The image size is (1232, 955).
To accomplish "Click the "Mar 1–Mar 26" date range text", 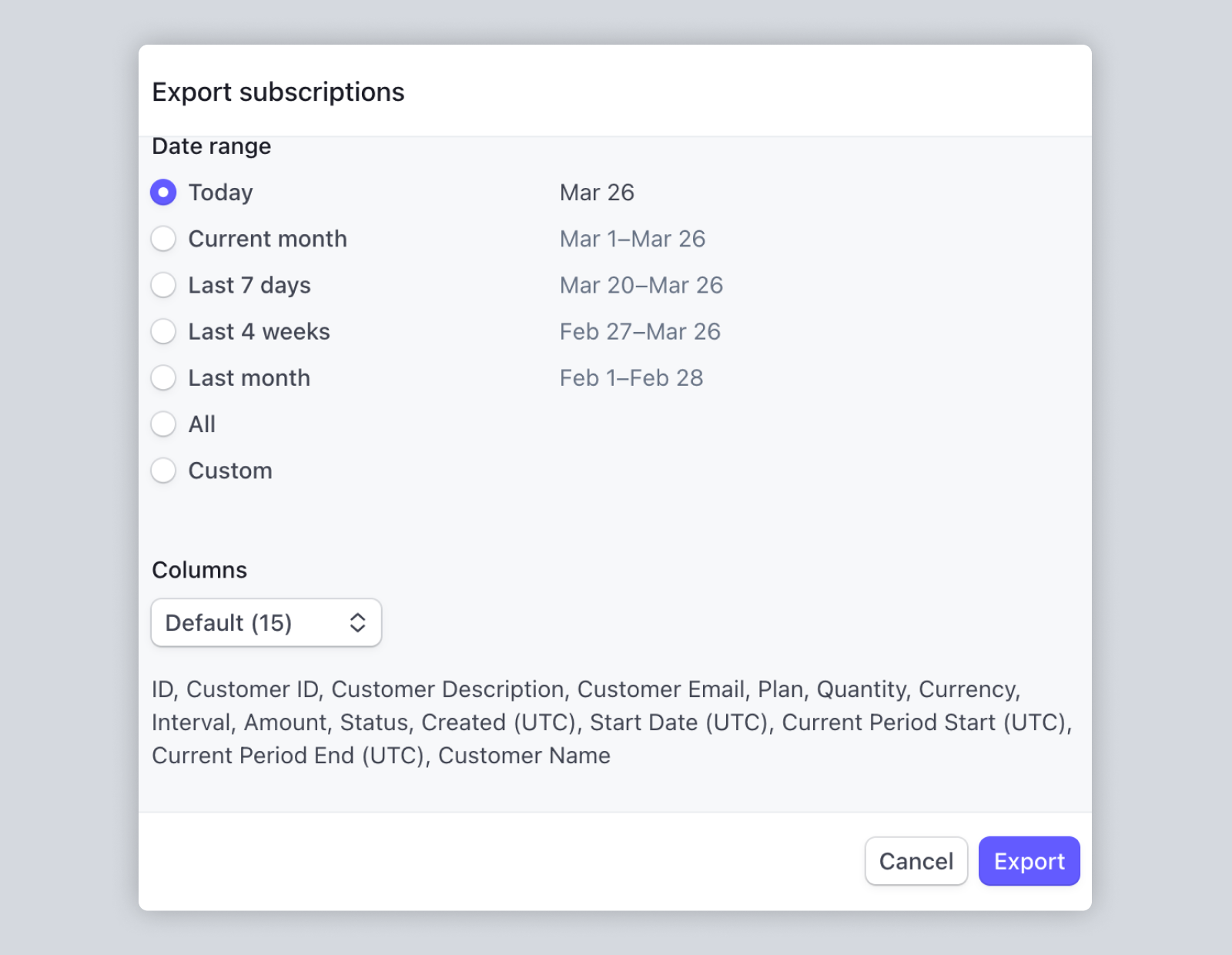I will [632, 239].
